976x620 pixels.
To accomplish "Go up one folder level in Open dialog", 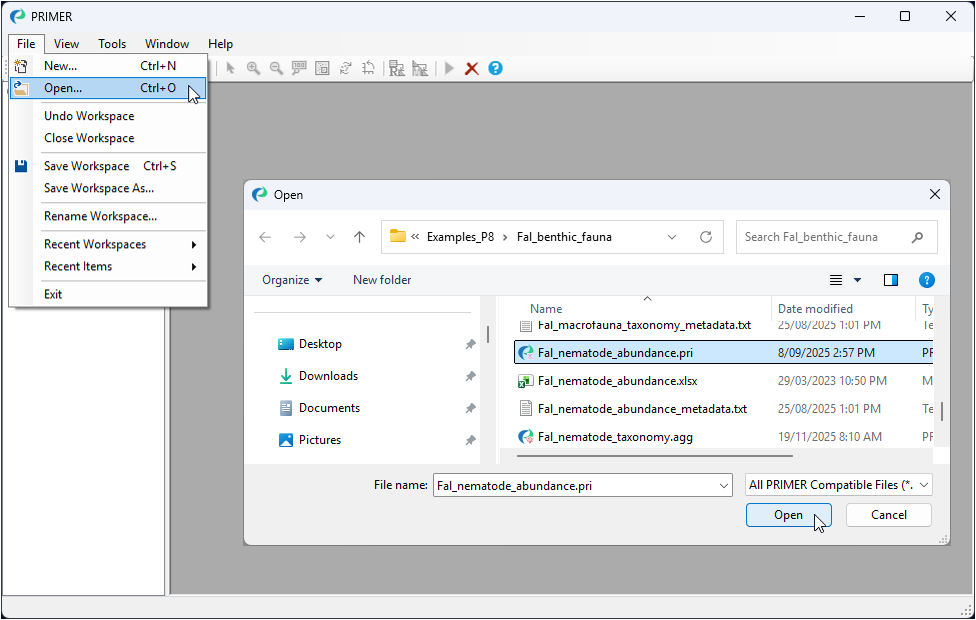I will point(360,237).
